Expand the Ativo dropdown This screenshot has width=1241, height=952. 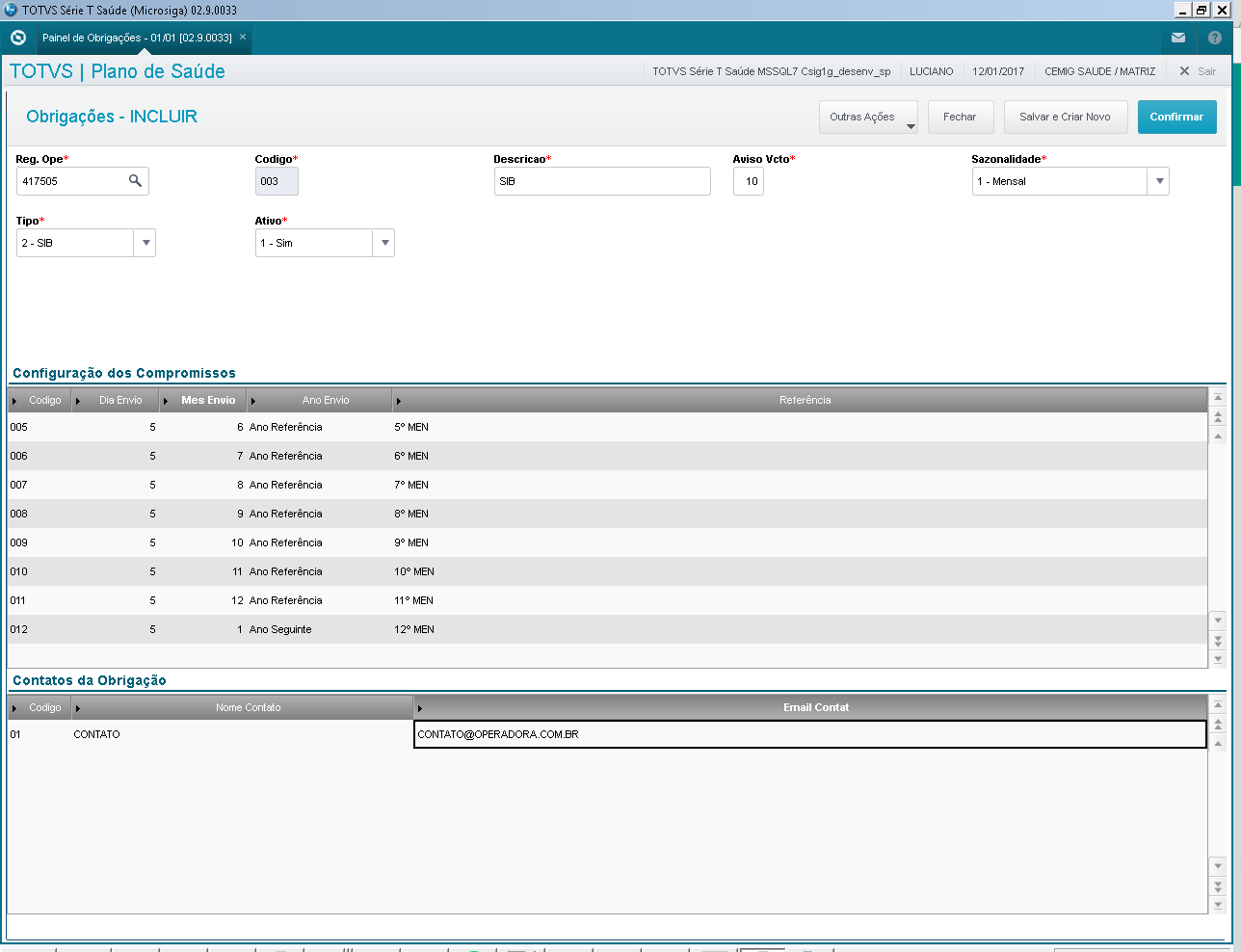(384, 243)
